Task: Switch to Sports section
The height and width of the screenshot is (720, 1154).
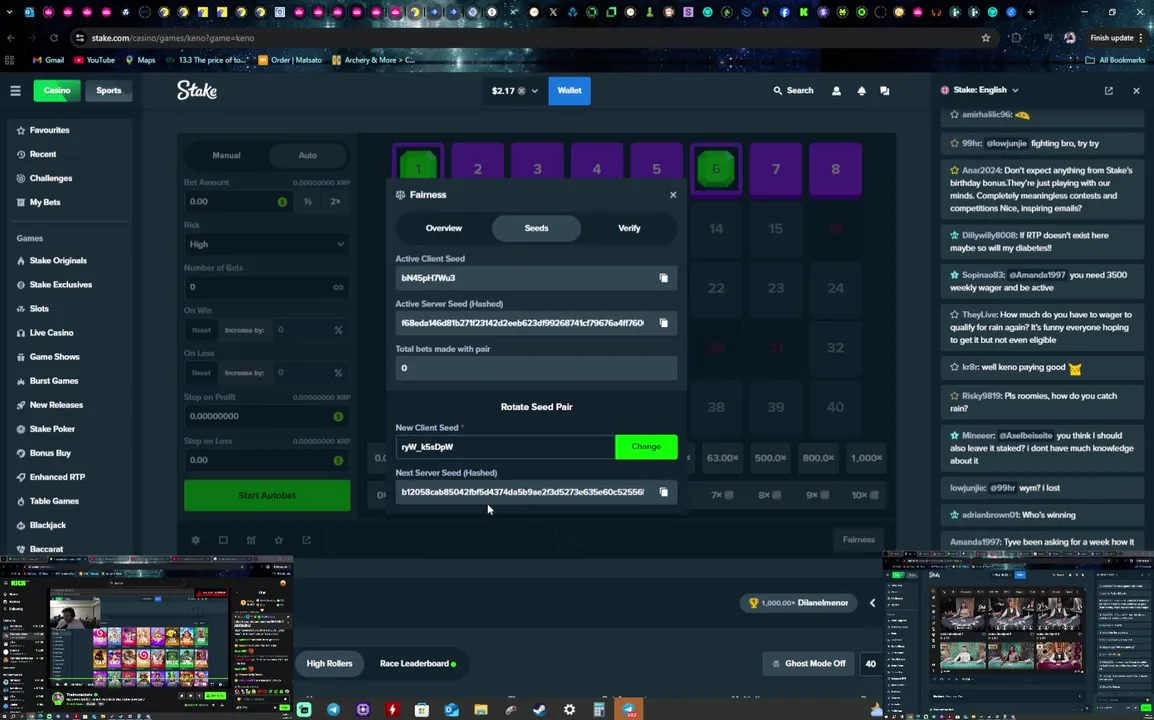Action: pos(109,91)
